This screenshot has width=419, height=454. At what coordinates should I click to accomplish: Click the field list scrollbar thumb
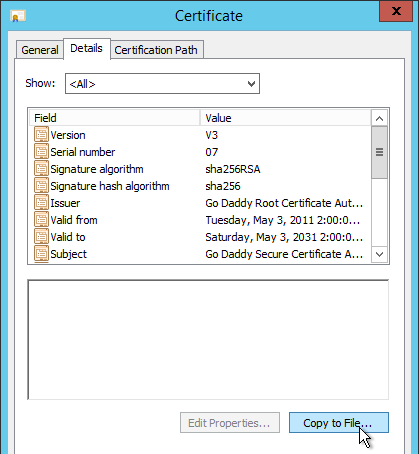click(x=379, y=152)
